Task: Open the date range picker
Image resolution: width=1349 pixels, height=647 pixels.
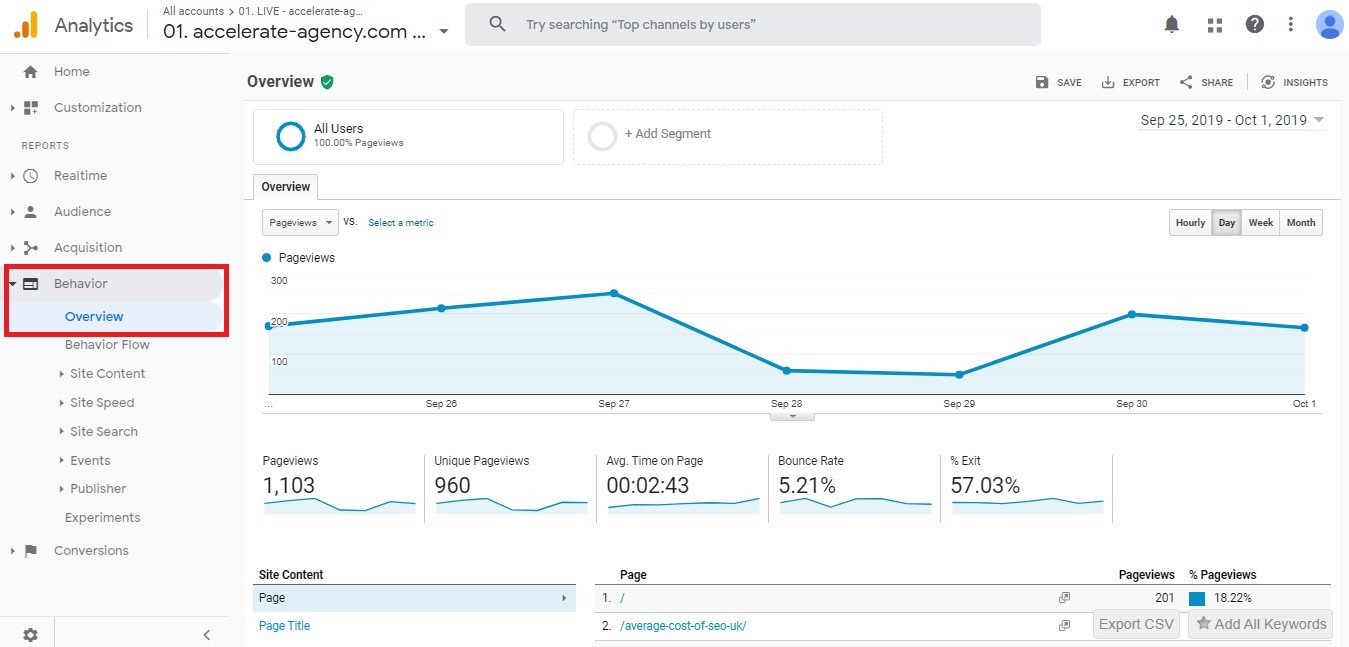Action: point(1232,120)
